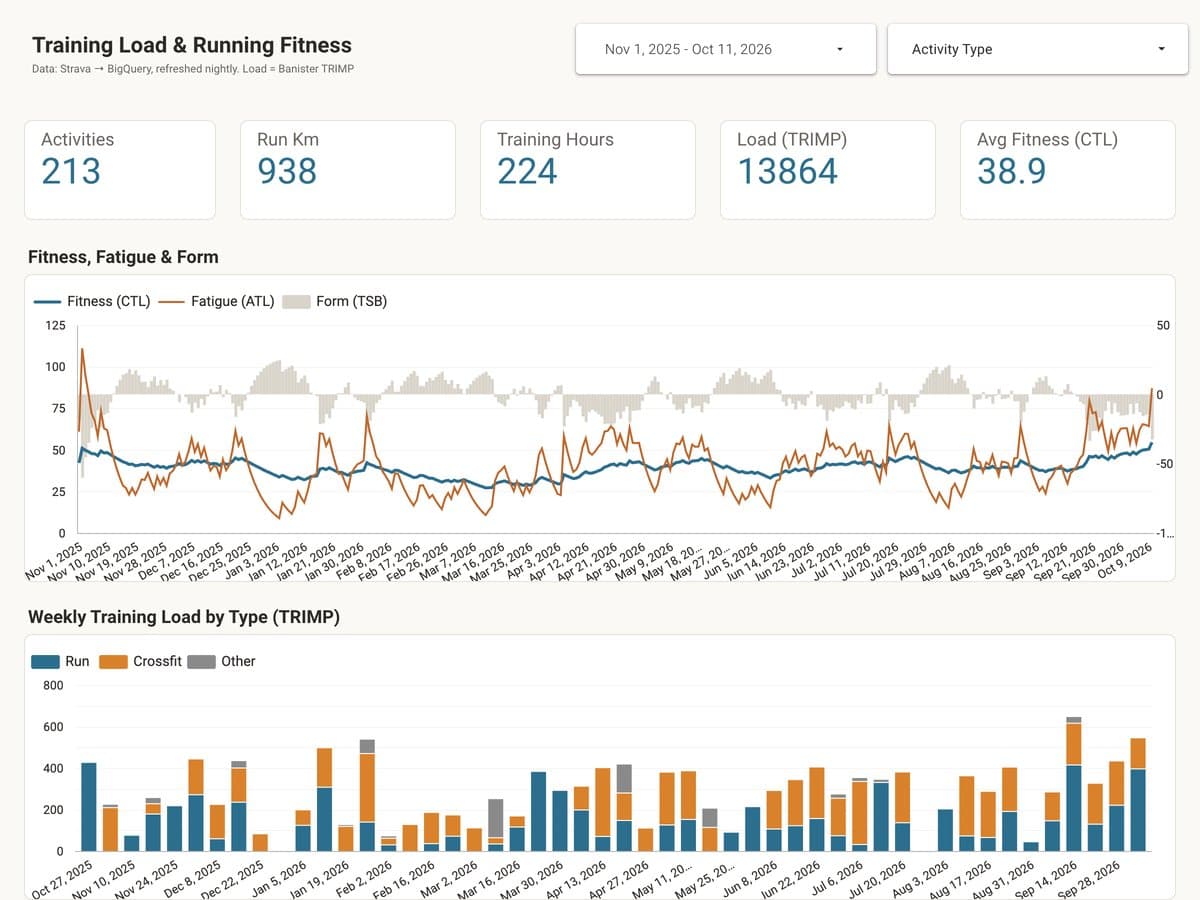
Task: Toggle the Fitness (CTL) legend entry
Action: (92, 301)
